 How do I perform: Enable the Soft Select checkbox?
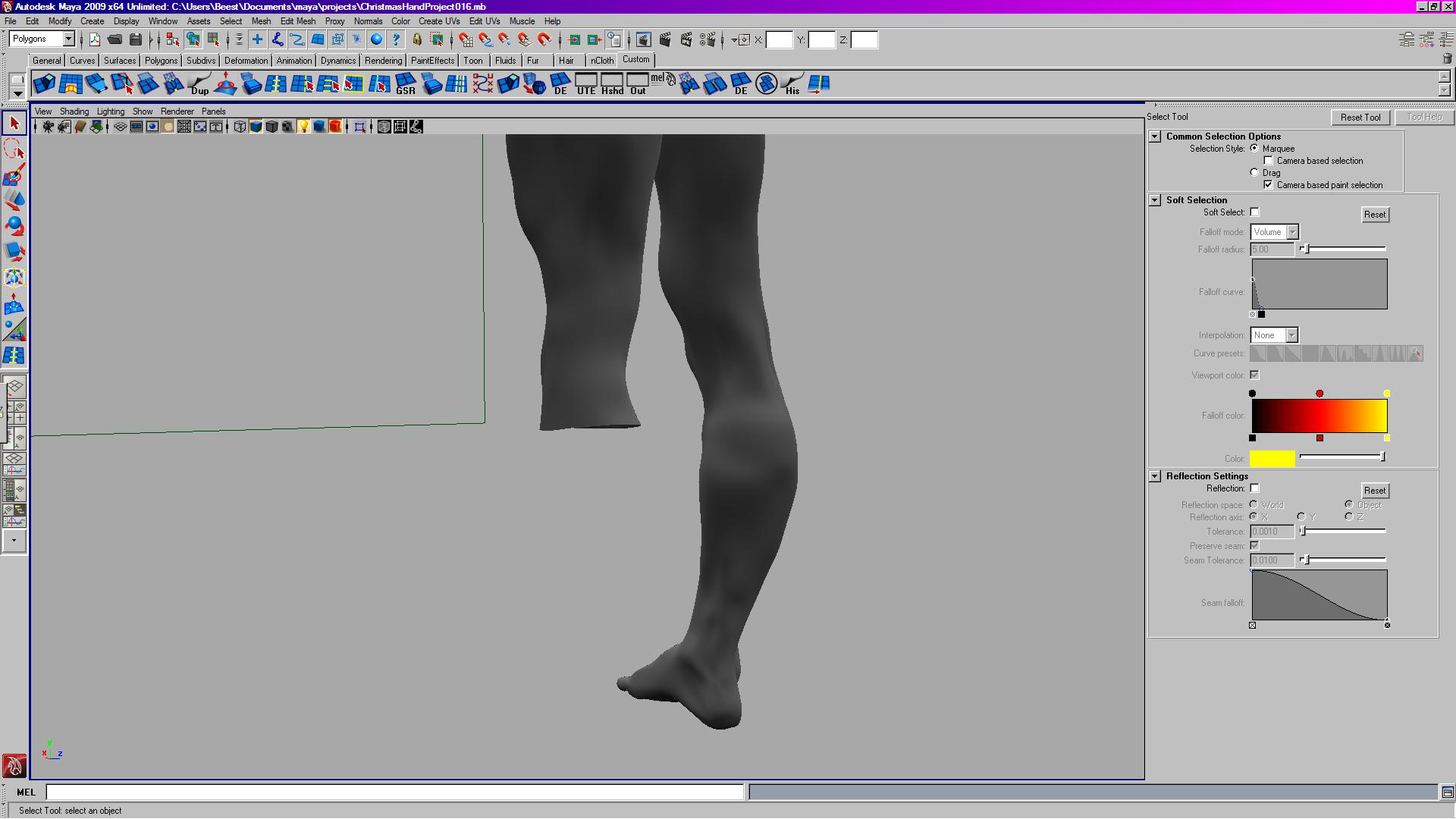(1254, 212)
